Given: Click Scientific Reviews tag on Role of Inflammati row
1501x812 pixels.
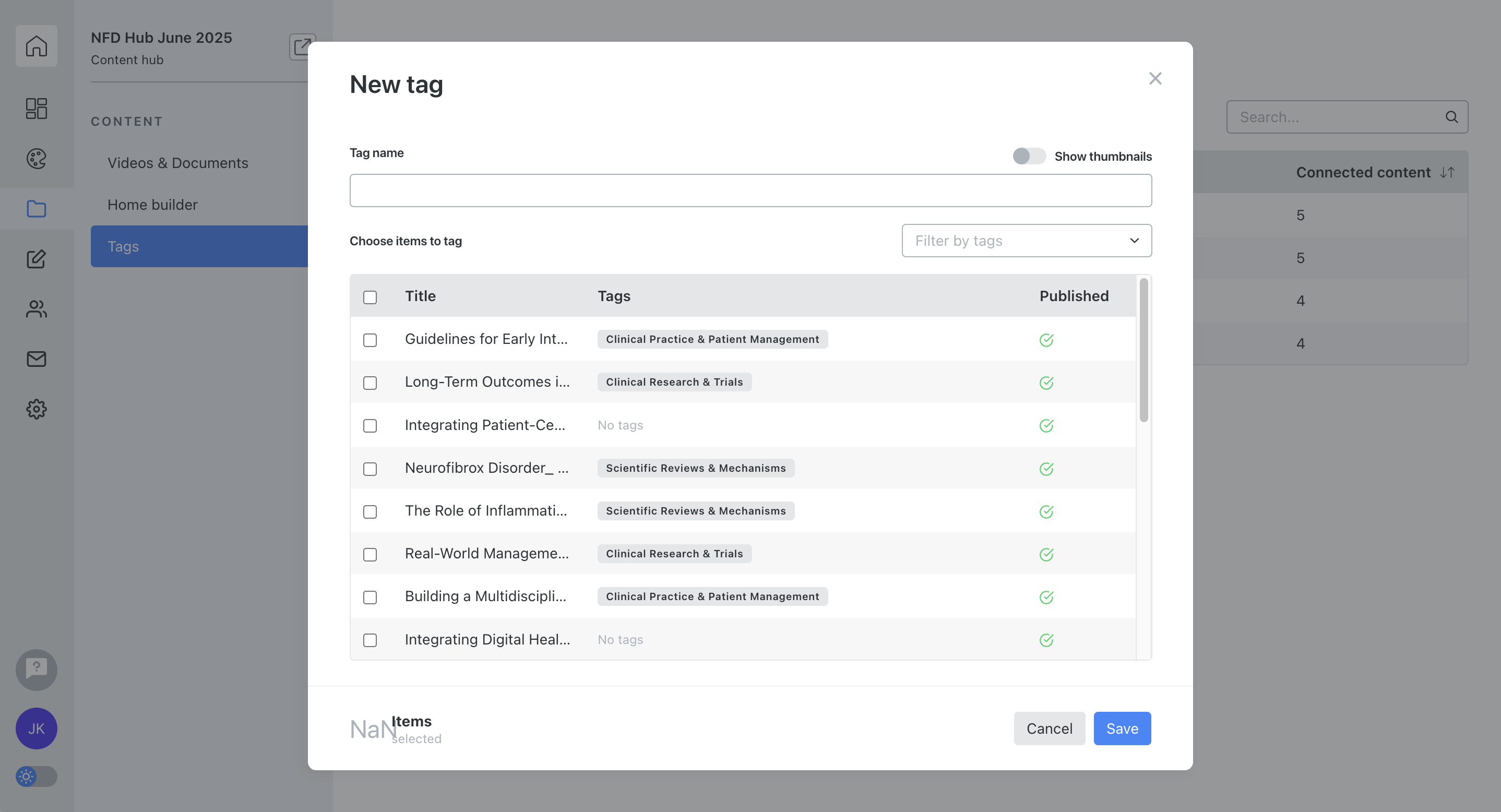Looking at the screenshot, I should pos(696,511).
